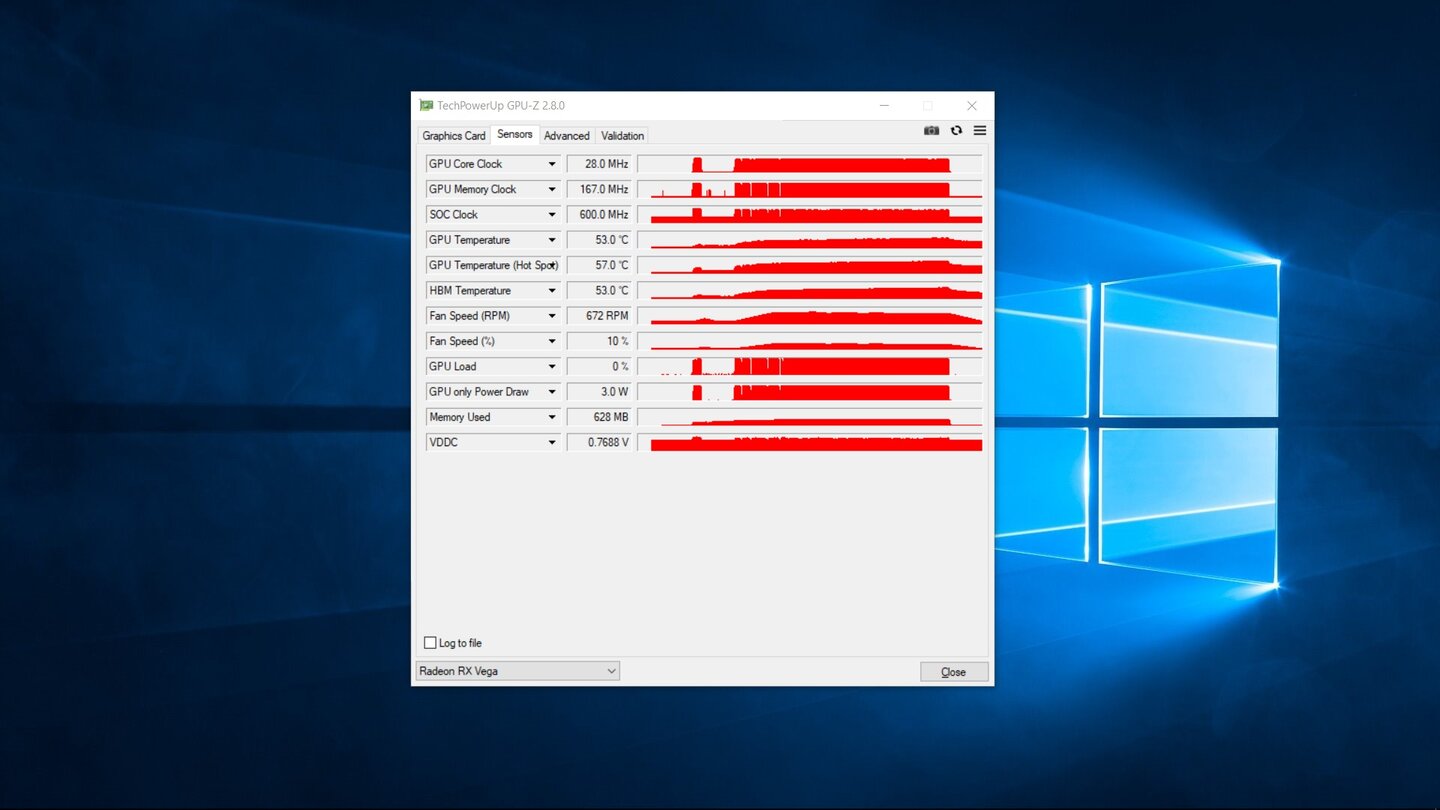The width and height of the screenshot is (1440, 810).
Task: Open the GPU Load sensor dropdown
Action: (551, 367)
